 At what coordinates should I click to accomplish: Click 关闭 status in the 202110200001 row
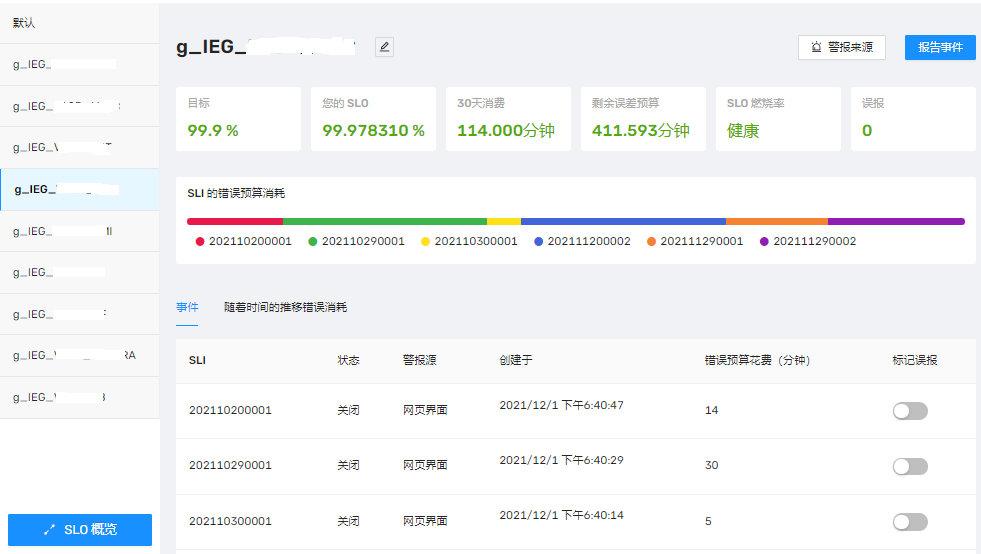(x=348, y=411)
